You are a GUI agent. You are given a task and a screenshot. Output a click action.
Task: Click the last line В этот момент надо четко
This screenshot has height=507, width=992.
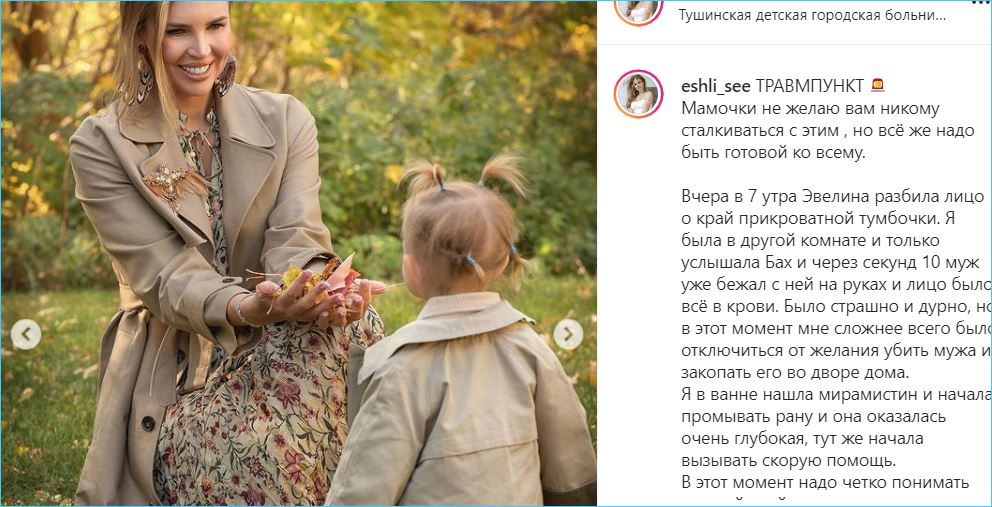[826, 482]
